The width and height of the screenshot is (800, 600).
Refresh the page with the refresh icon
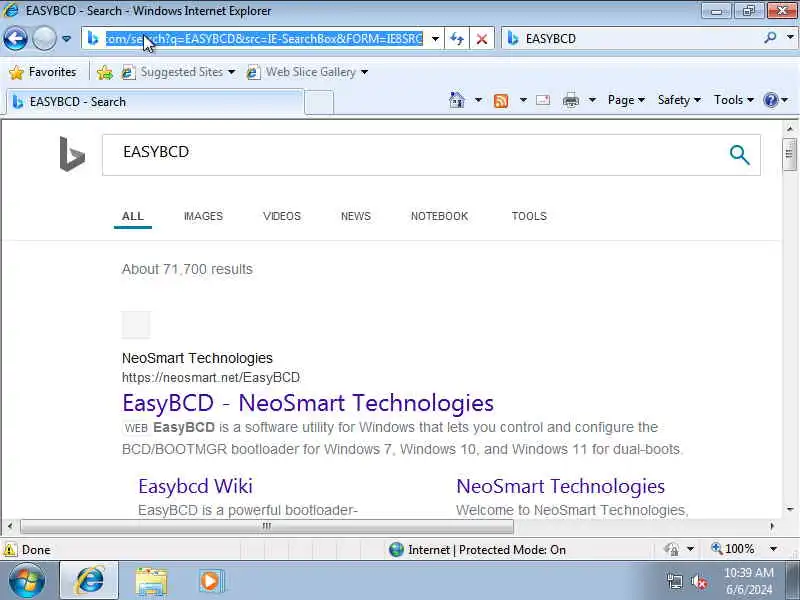[457, 39]
